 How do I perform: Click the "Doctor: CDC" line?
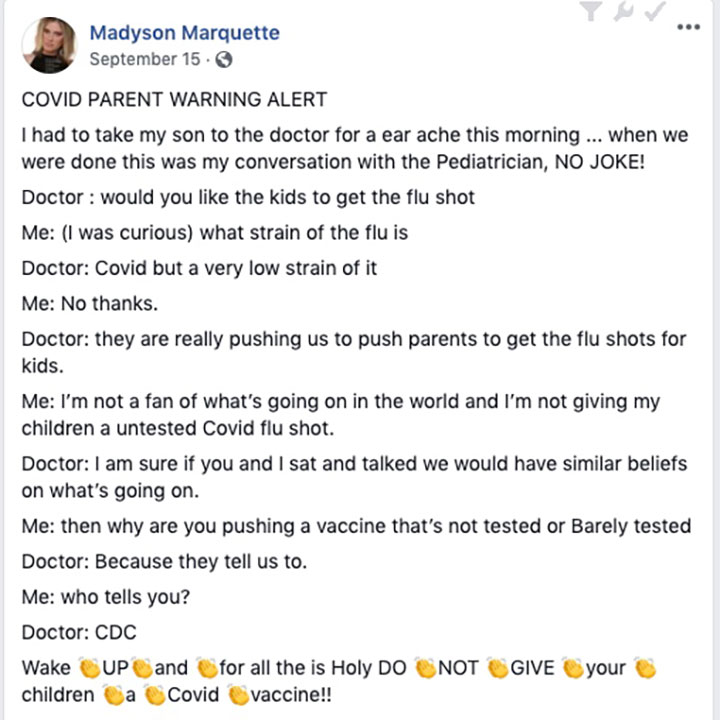click(x=79, y=632)
